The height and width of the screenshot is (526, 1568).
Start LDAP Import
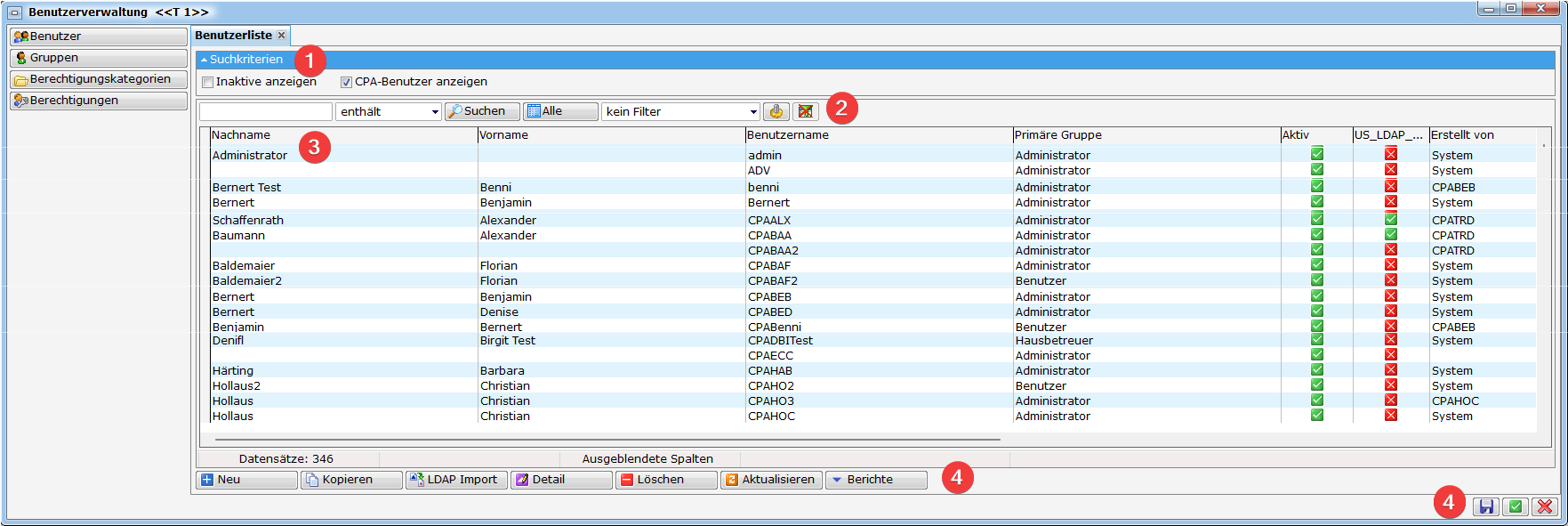coord(456,480)
